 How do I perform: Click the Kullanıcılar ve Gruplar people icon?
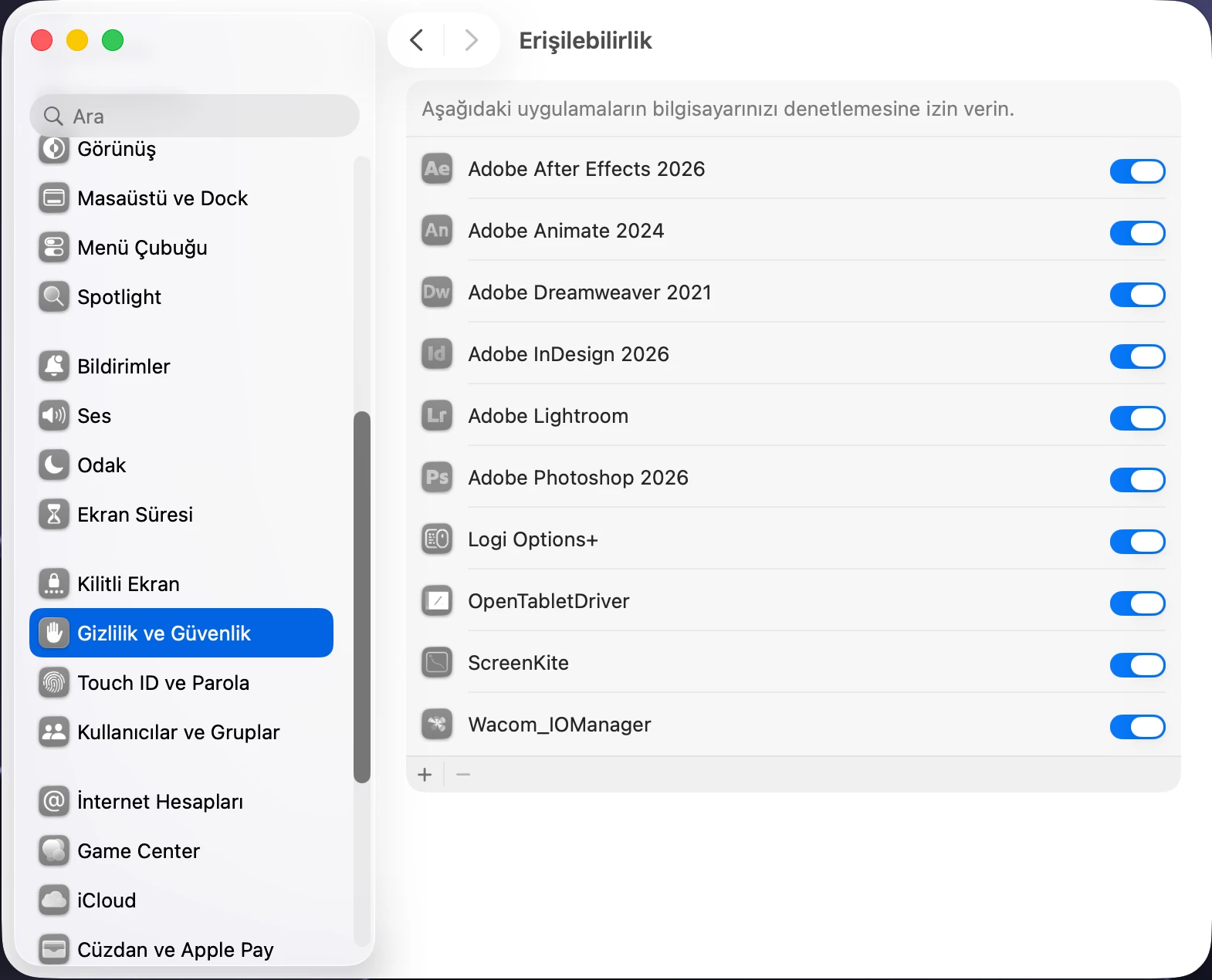tap(54, 732)
